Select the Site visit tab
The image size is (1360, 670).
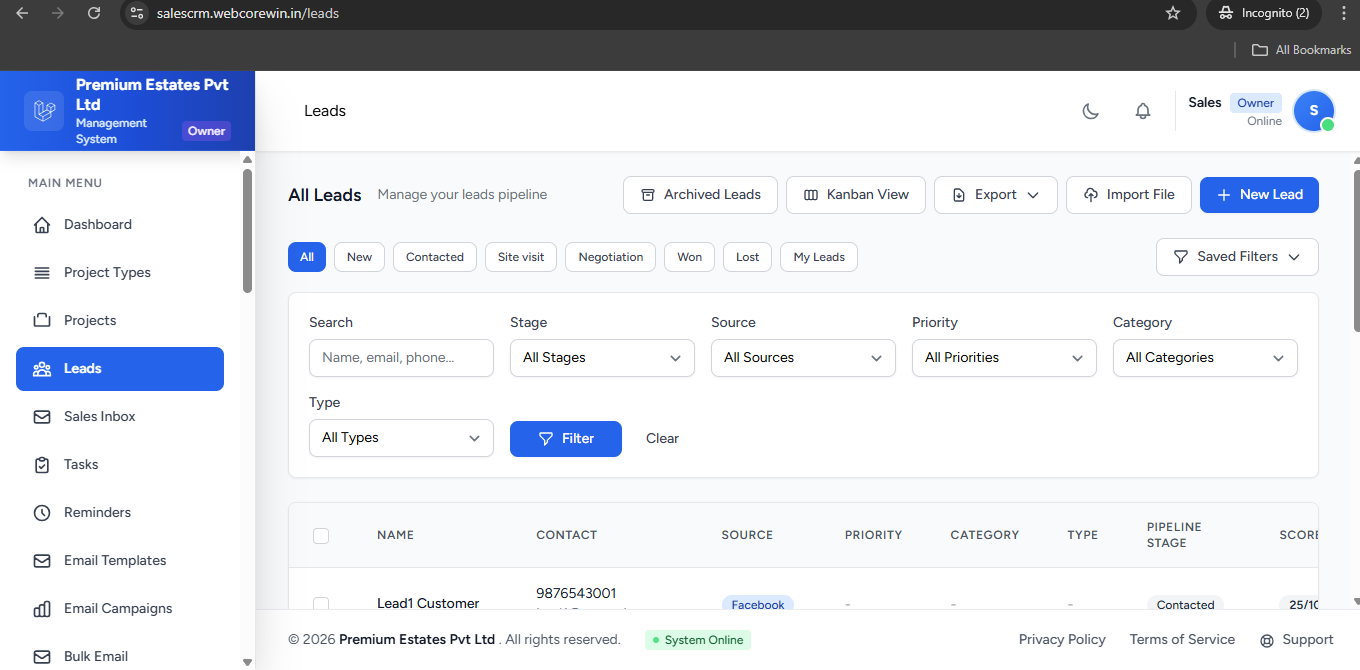click(x=521, y=257)
